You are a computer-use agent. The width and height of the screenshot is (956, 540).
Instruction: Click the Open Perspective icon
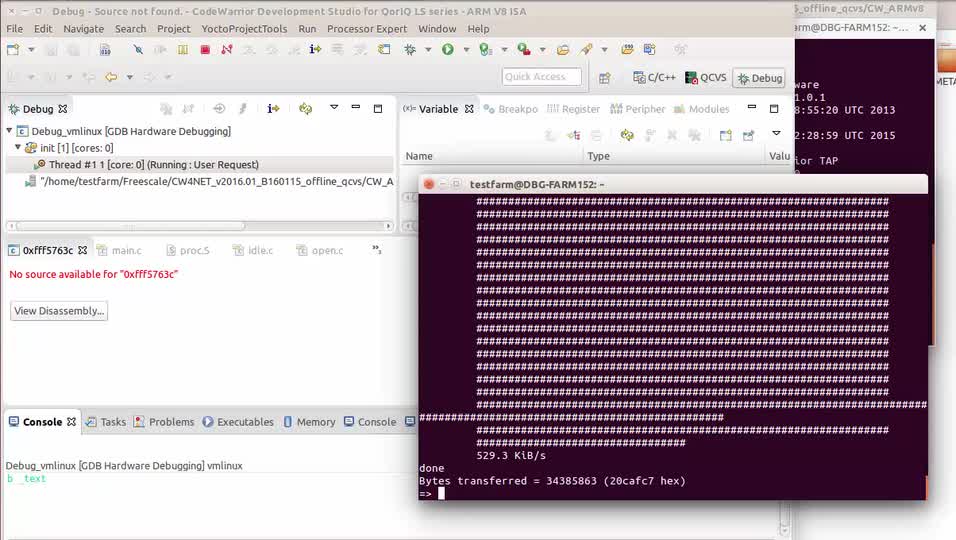point(604,78)
